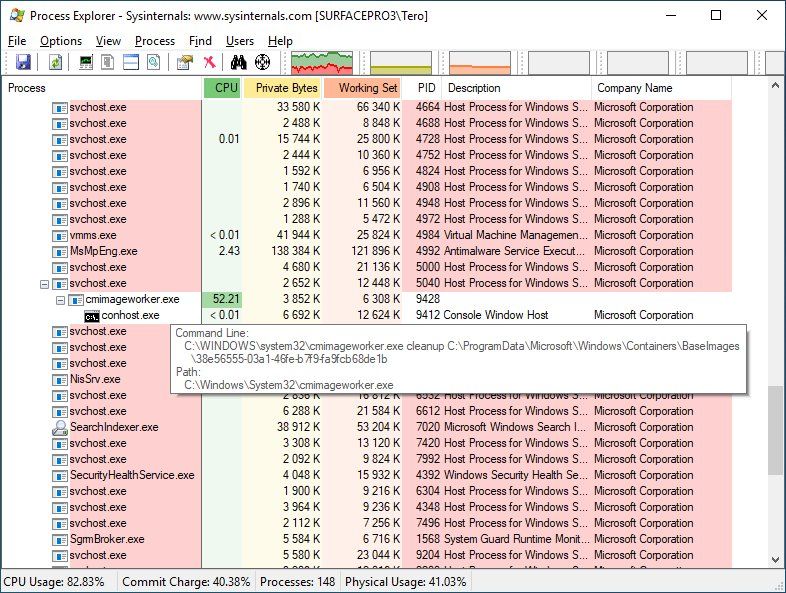Click System Guard Runtime Monitor description

[x=516, y=539]
